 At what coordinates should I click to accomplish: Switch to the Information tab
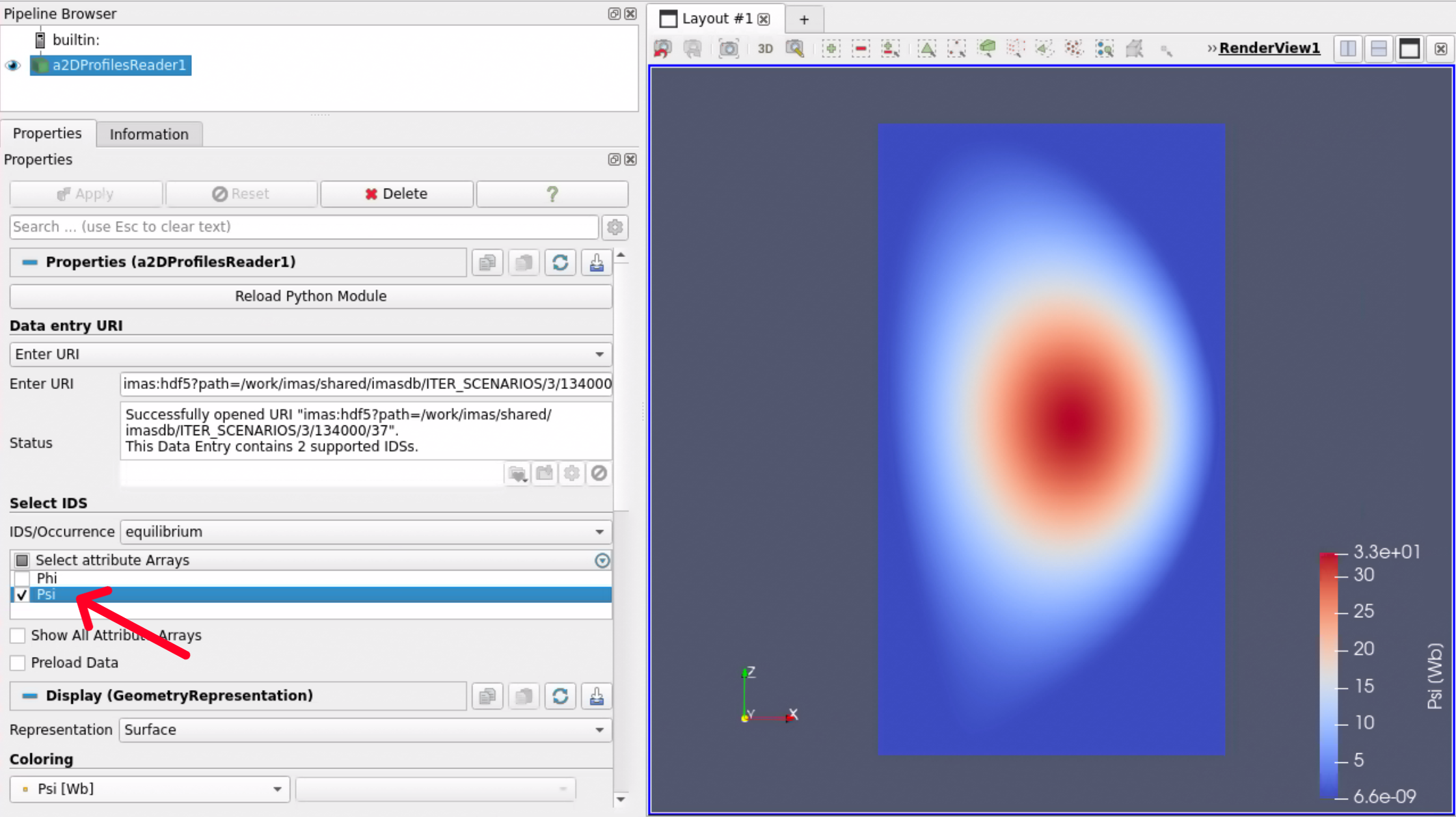pos(149,134)
